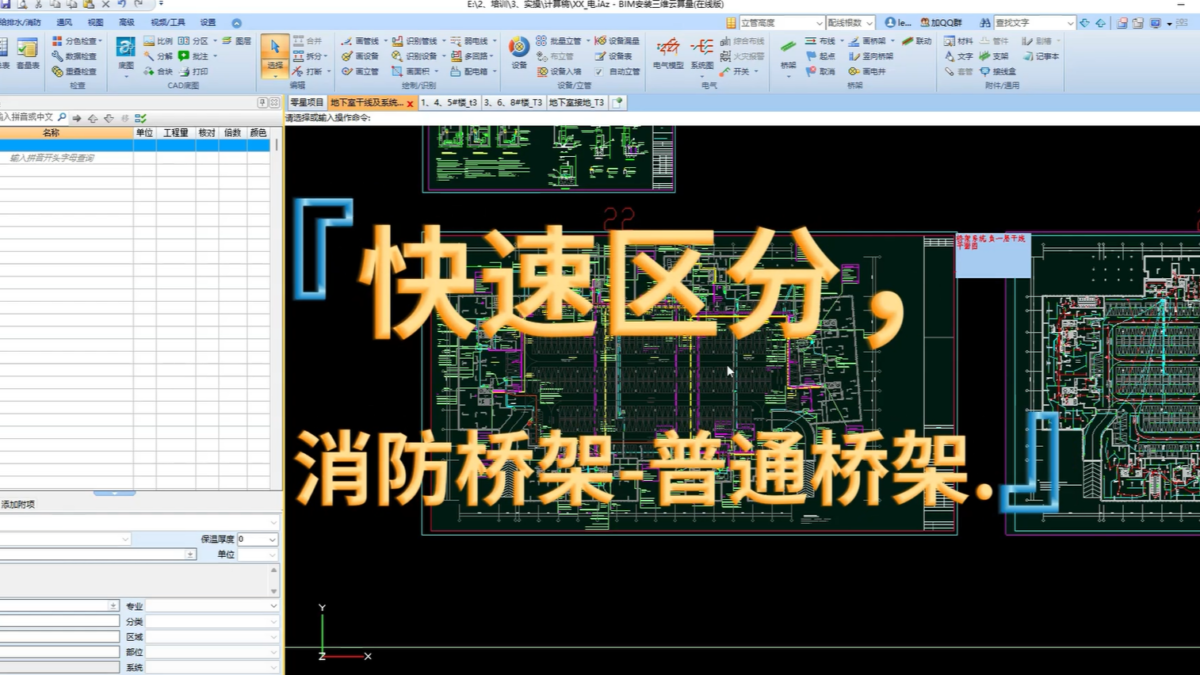
Task: Click 比例 scale tool
Action: [158, 41]
